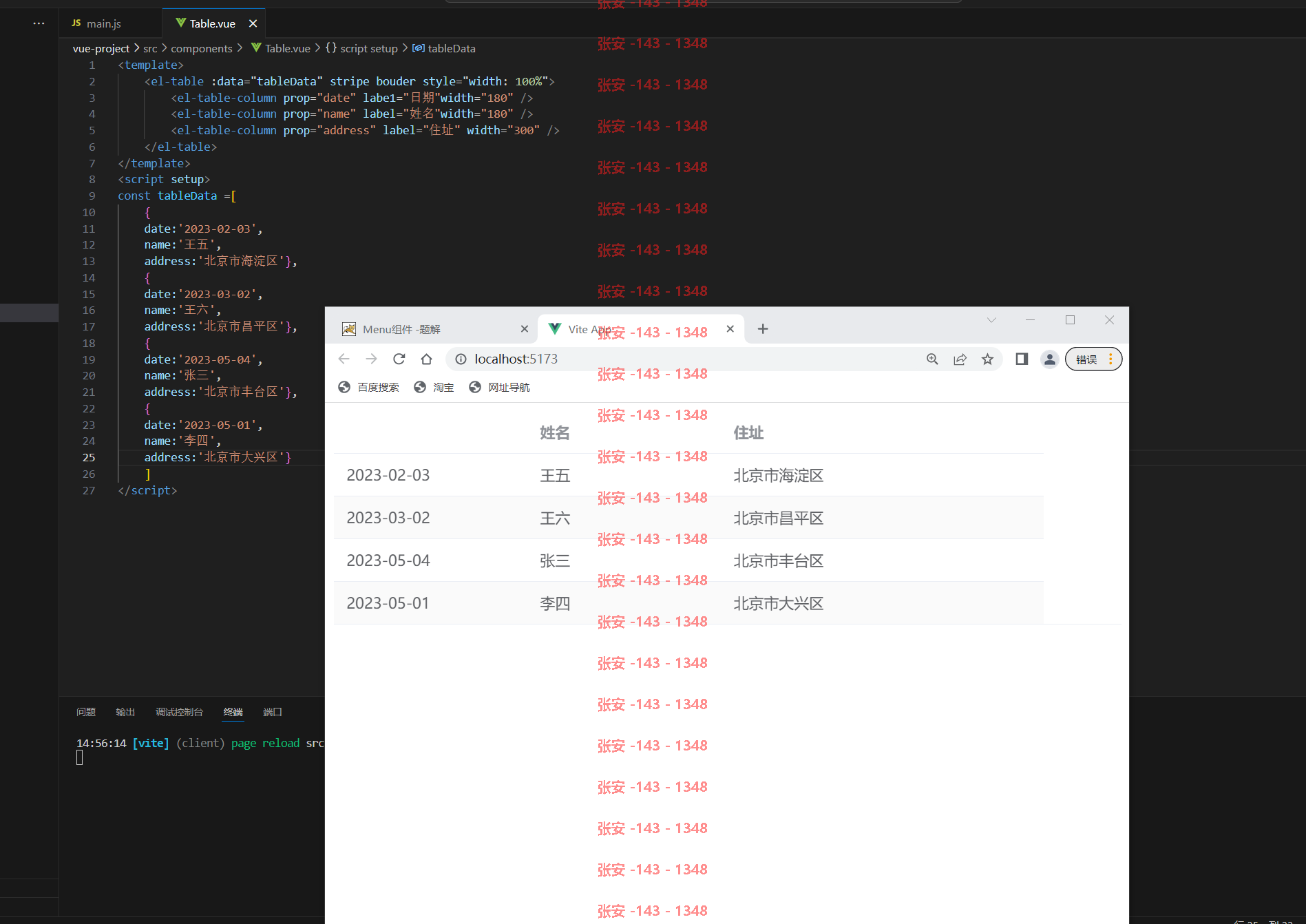The height and width of the screenshot is (924, 1306).
Task: Click the 王六 name cell
Action: (x=555, y=518)
